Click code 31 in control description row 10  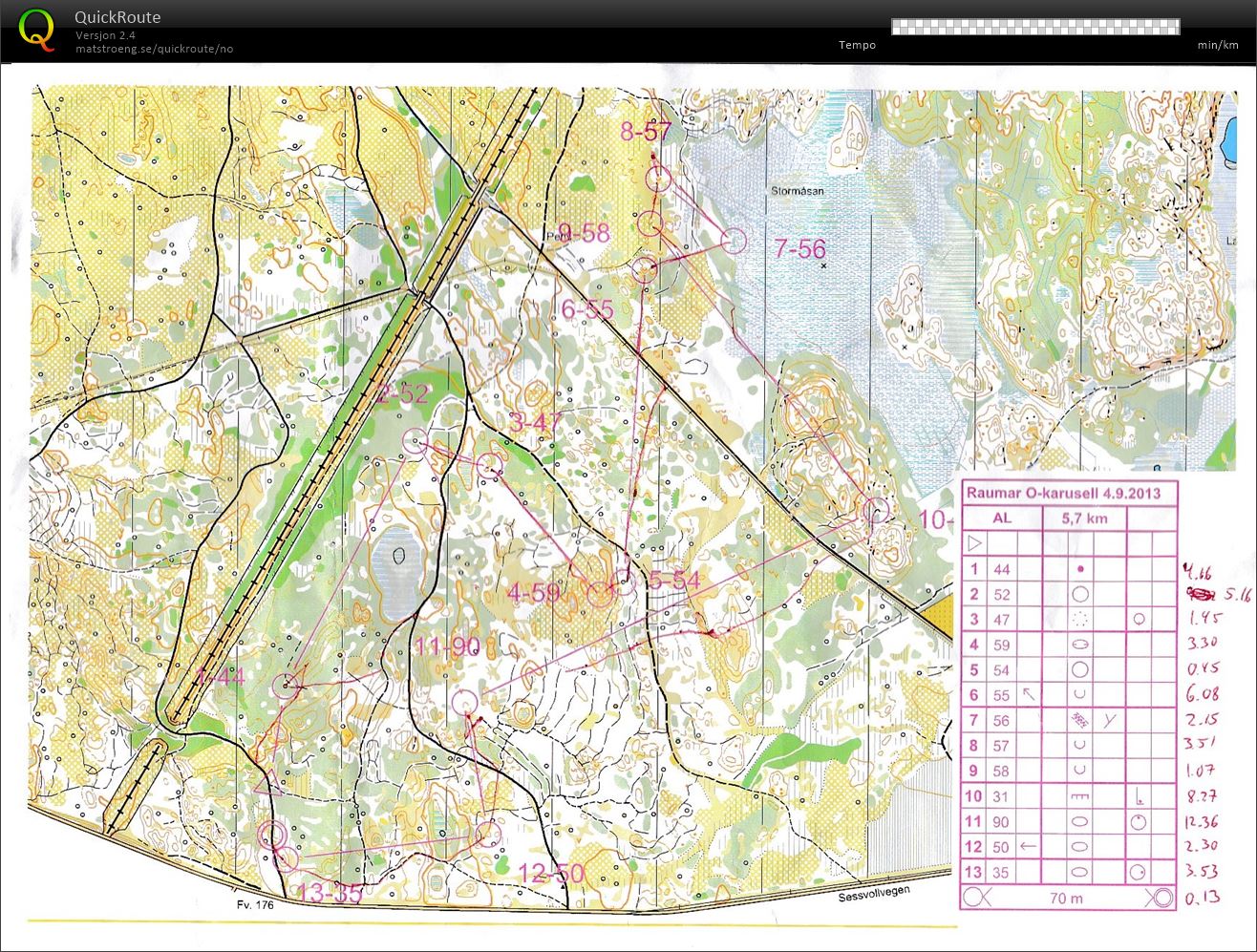(x=1002, y=796)
